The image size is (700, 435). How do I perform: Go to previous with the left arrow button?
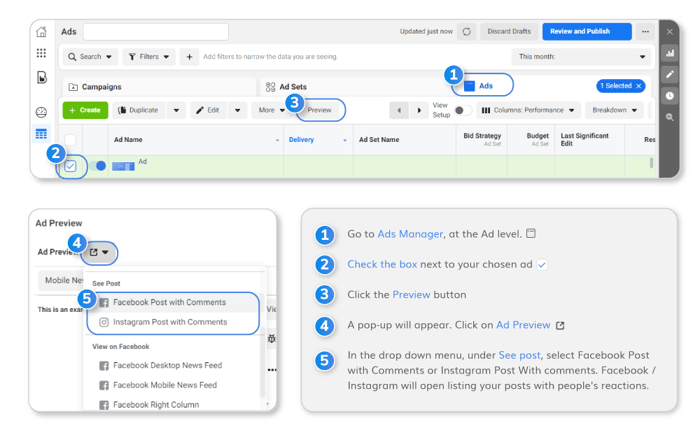point(399,110)
